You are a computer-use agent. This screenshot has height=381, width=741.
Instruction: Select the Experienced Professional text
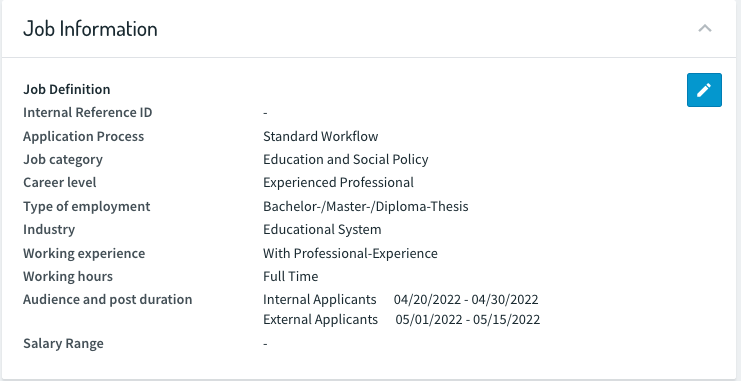coord(338,183)
